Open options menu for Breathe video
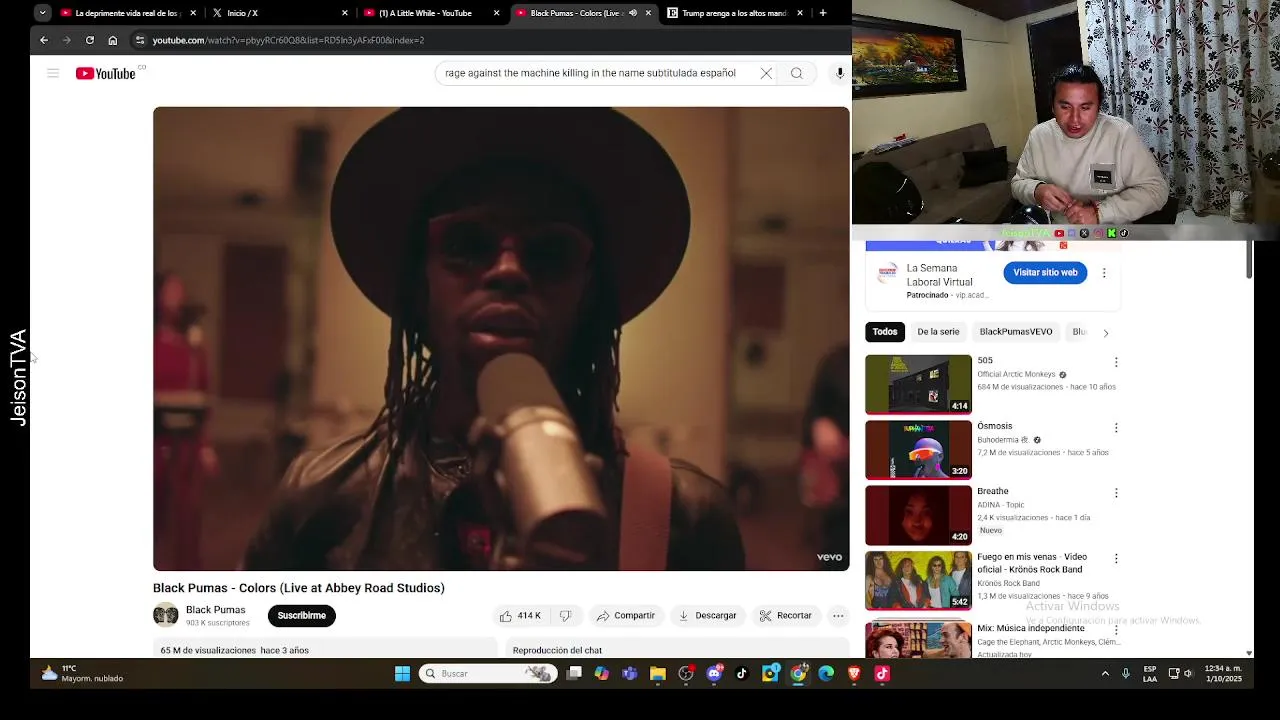 tap(1116, 493)
